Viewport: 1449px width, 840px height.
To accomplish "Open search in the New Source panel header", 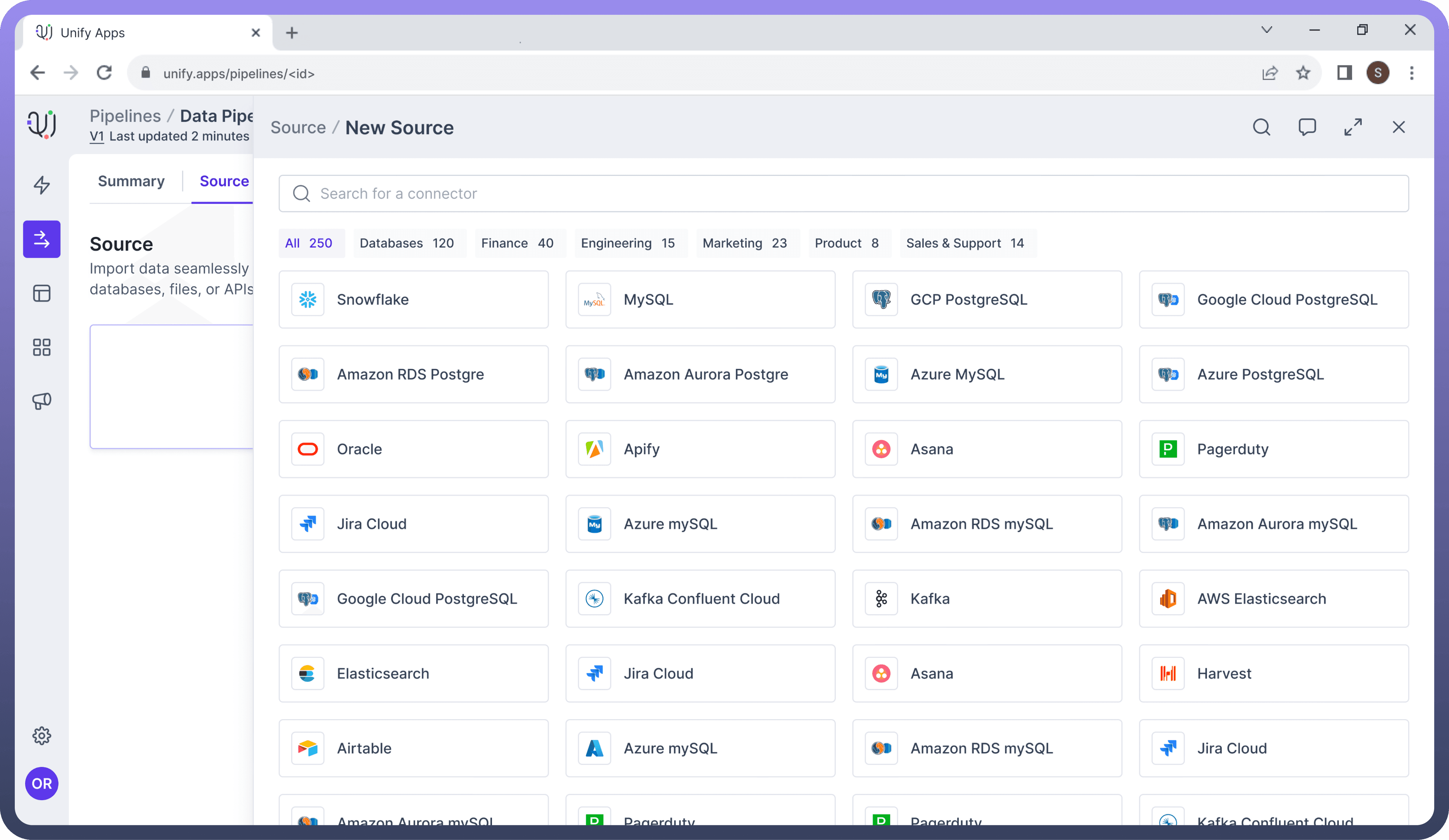I will coord(1262,127).
